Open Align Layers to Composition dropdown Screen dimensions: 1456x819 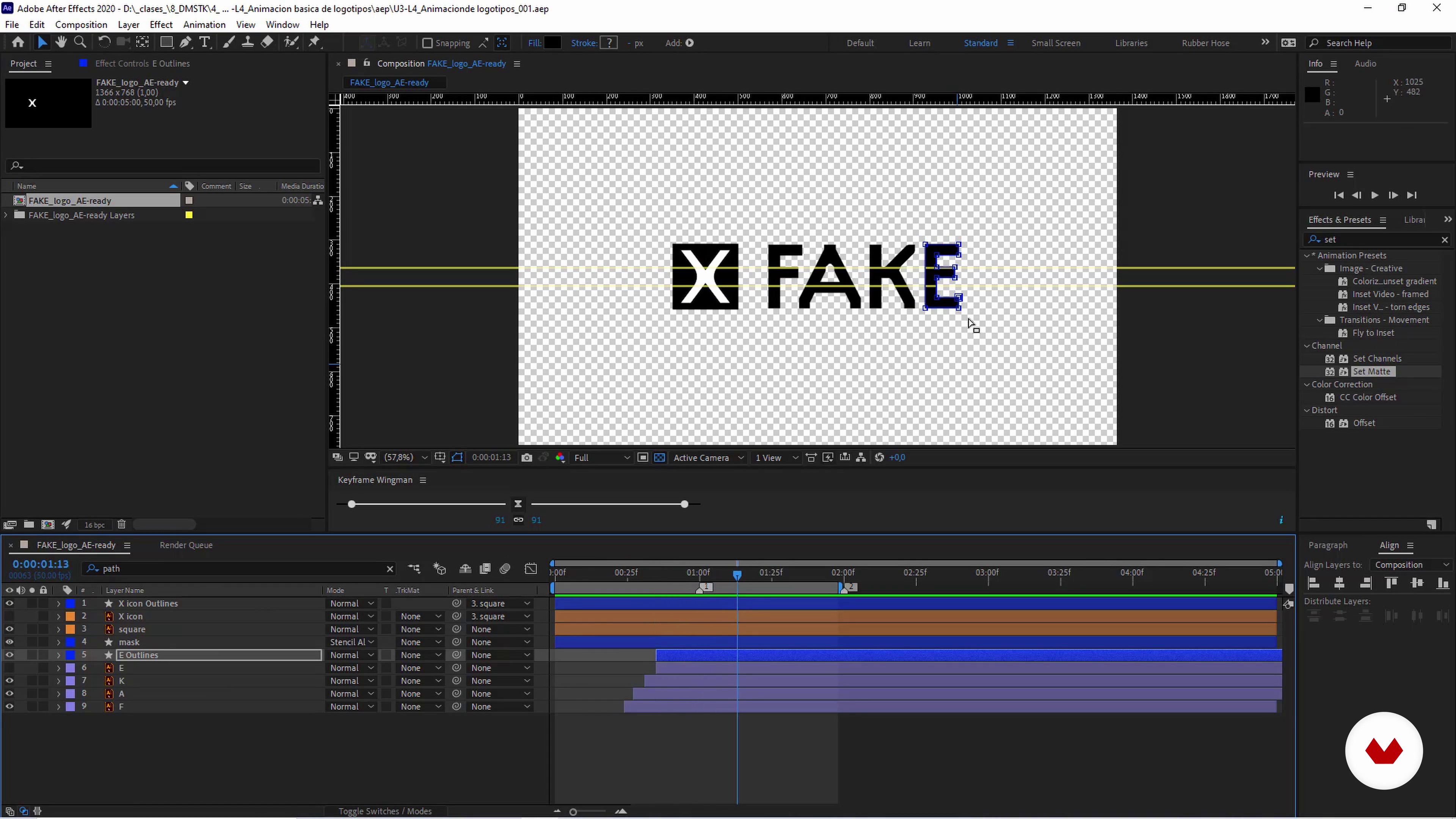click(x=1411, y=565)
